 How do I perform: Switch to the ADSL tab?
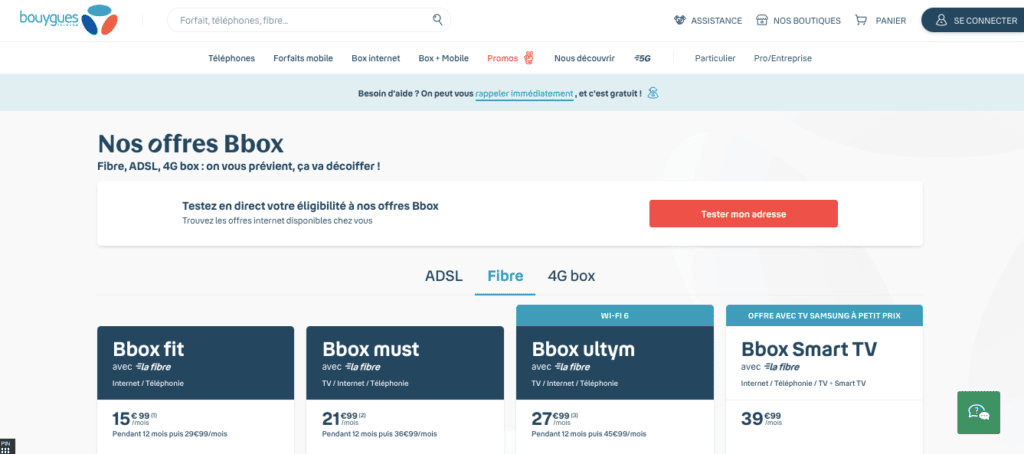pos(444,276)
